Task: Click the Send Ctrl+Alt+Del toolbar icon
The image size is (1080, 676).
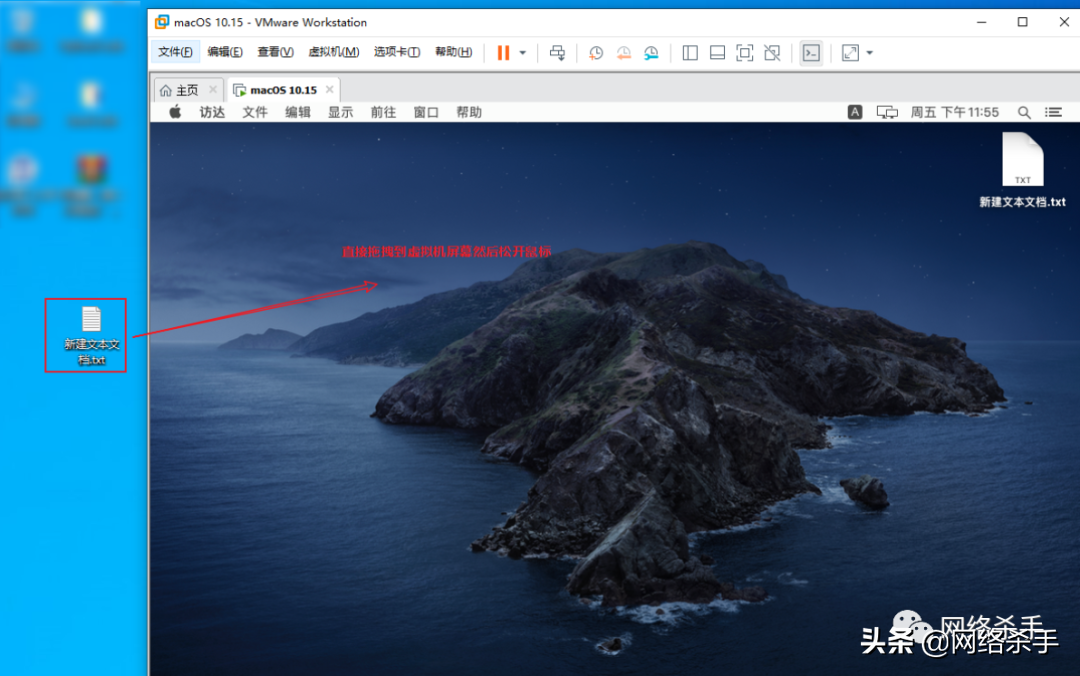Action: click(558, 53)
